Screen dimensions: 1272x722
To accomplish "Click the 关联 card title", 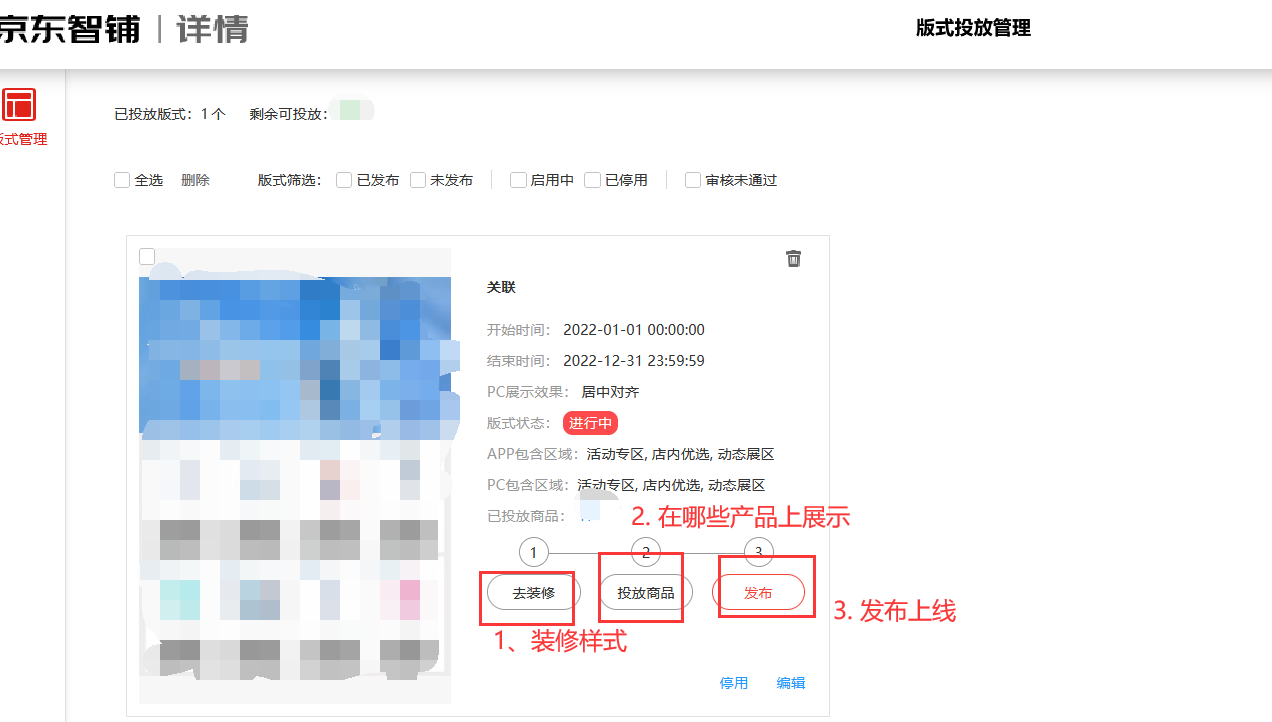I will point(501,287).
